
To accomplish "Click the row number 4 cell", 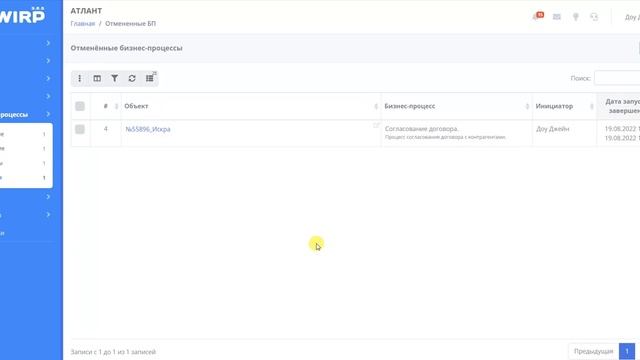I will coord(106,129).
